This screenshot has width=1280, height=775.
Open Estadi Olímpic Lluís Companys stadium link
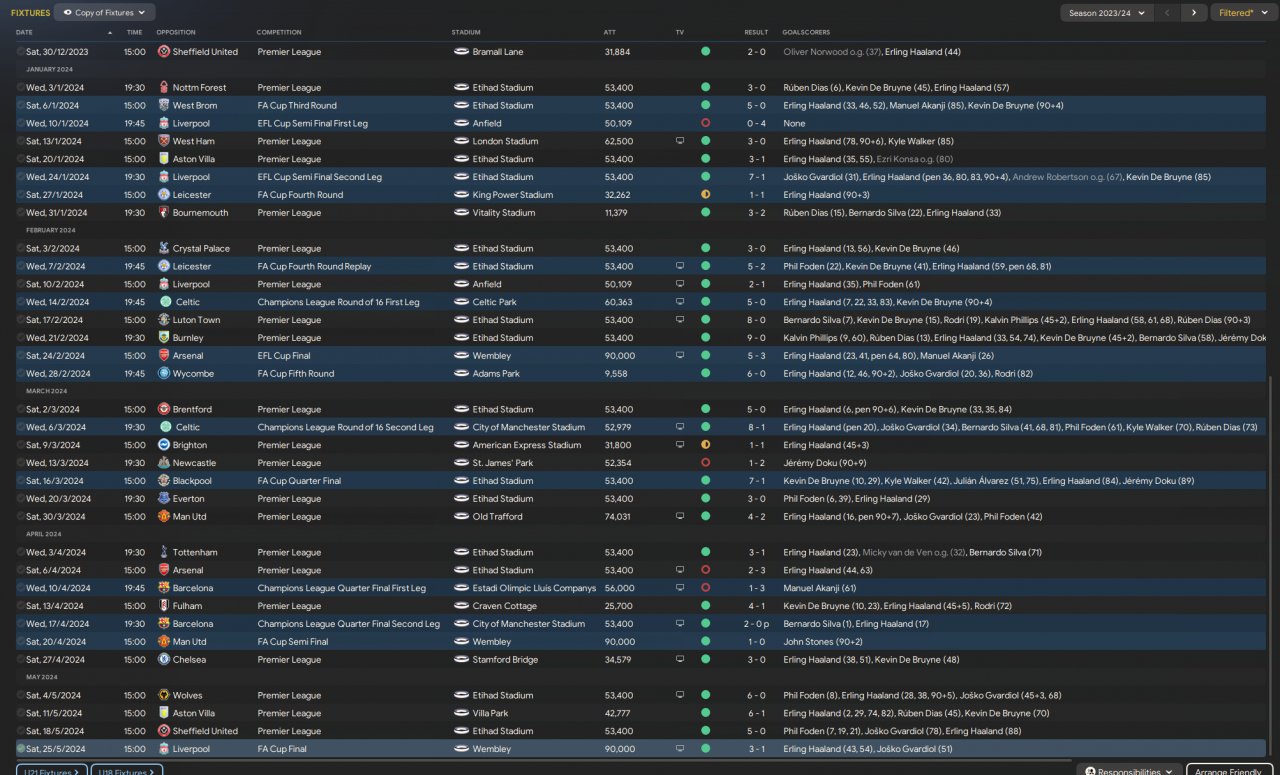click(535, 589)
